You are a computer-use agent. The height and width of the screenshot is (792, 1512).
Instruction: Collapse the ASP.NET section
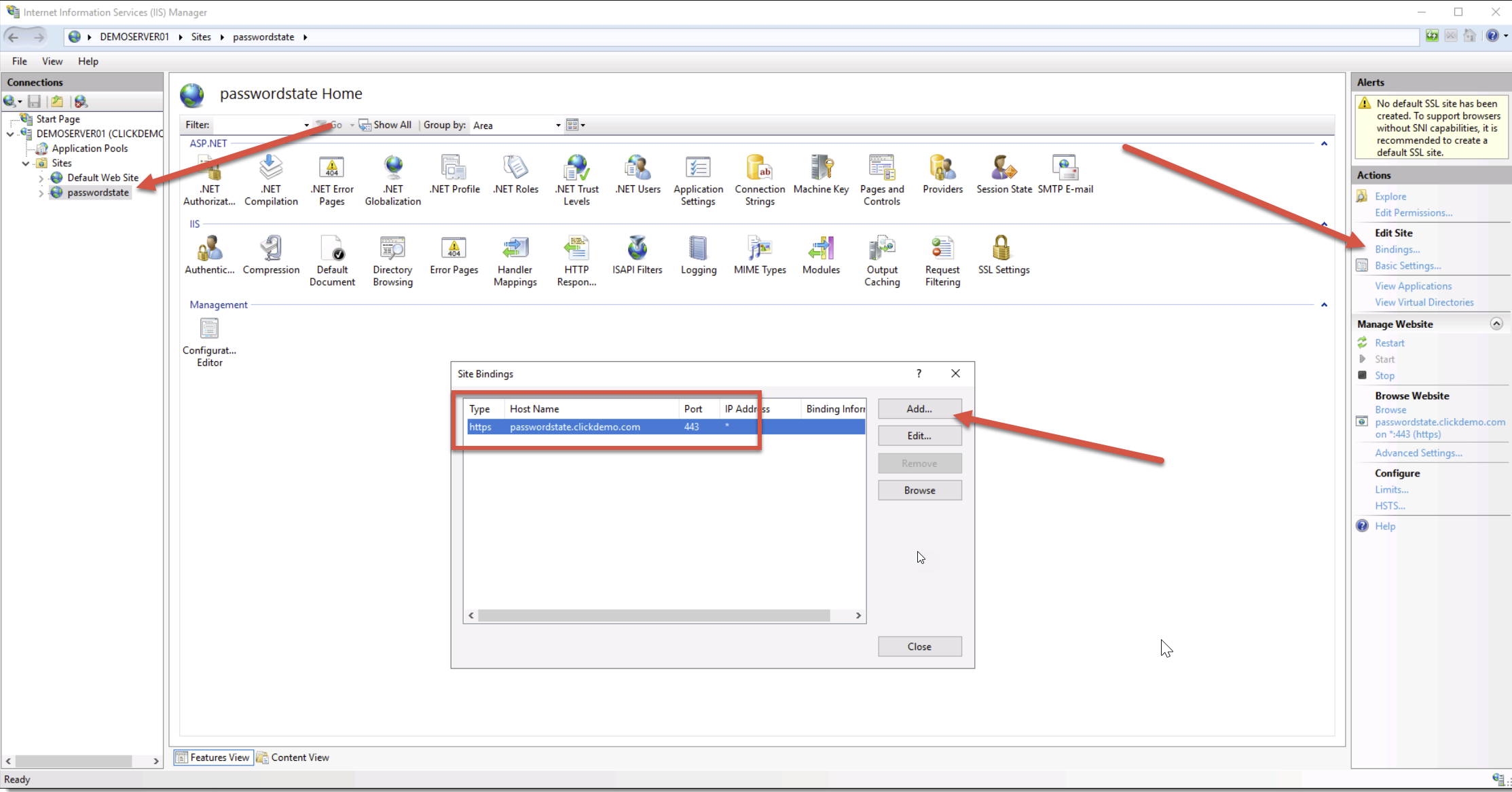pyautogui.click(x=1324, y=144)
